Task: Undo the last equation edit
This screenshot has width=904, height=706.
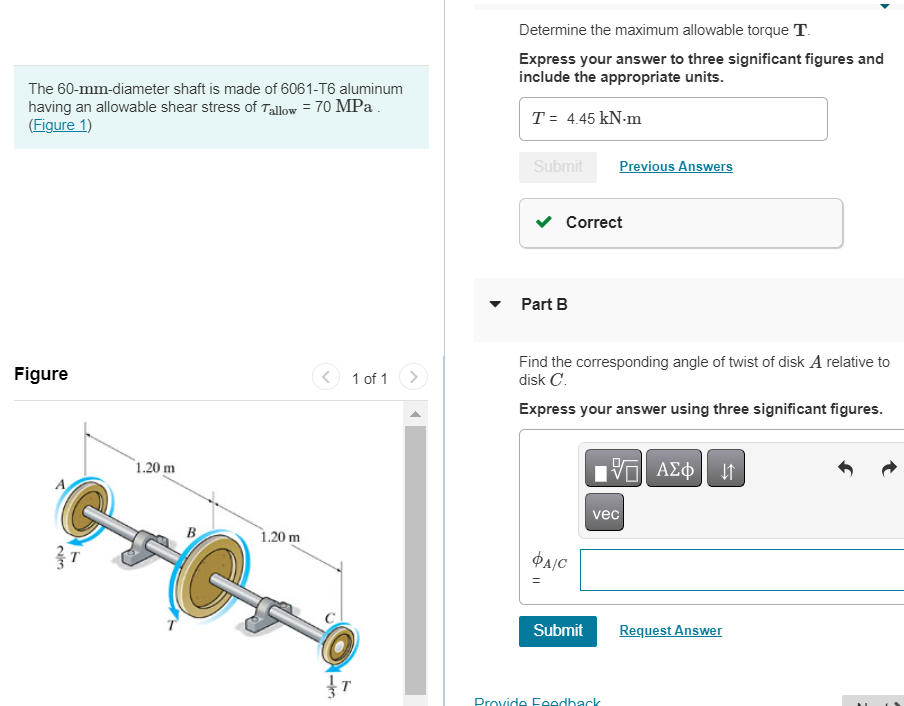Action: pos(845,467)
